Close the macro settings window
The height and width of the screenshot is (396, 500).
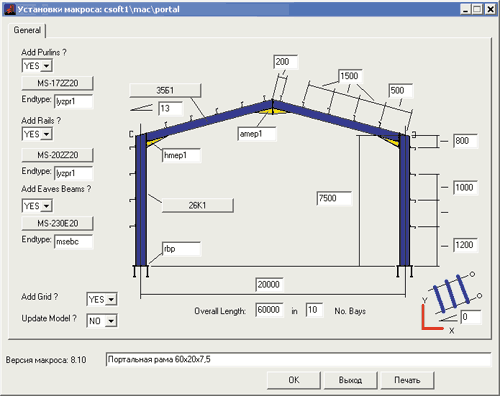coord(490,9)
